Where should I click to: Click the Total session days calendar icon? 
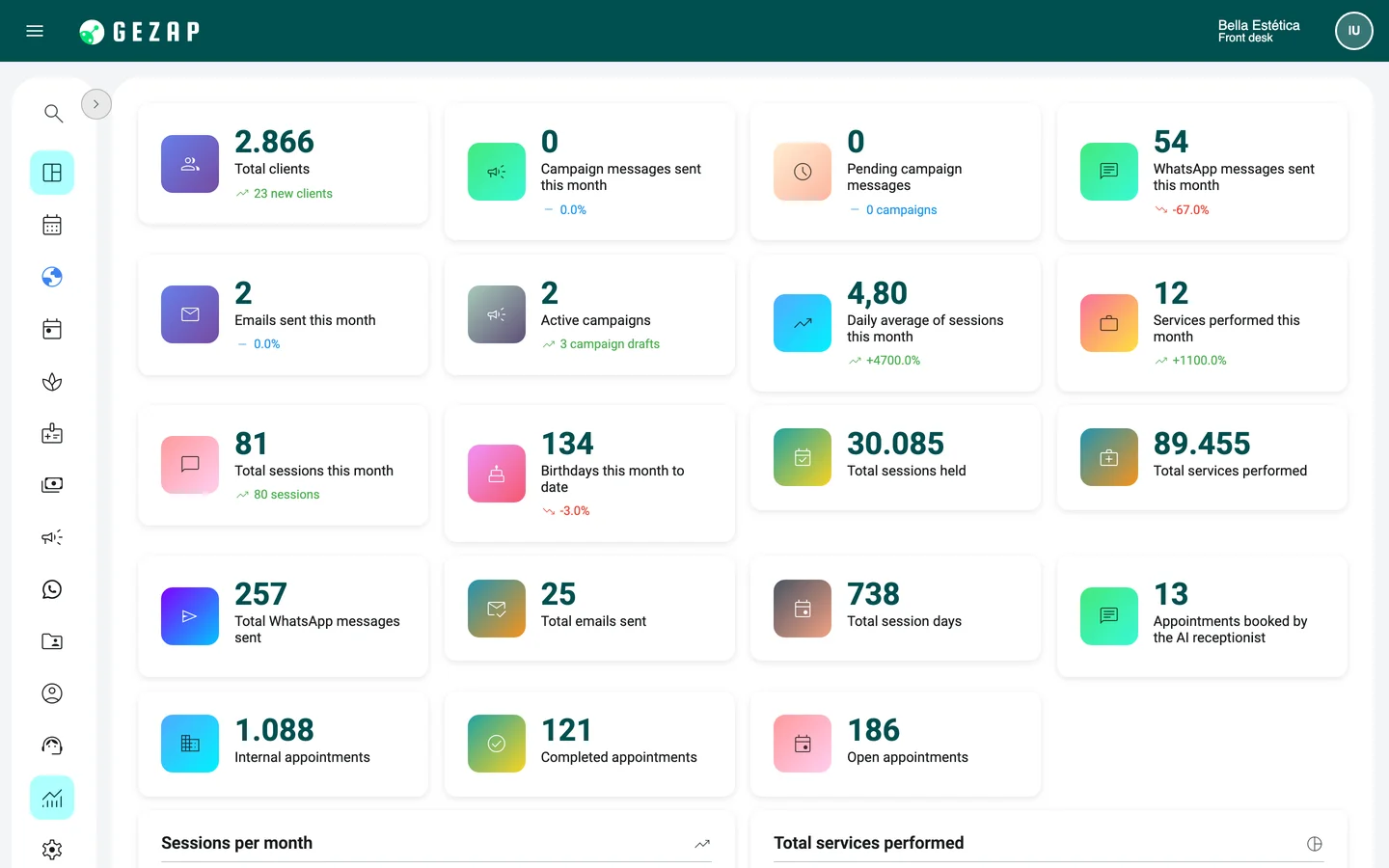803,609
